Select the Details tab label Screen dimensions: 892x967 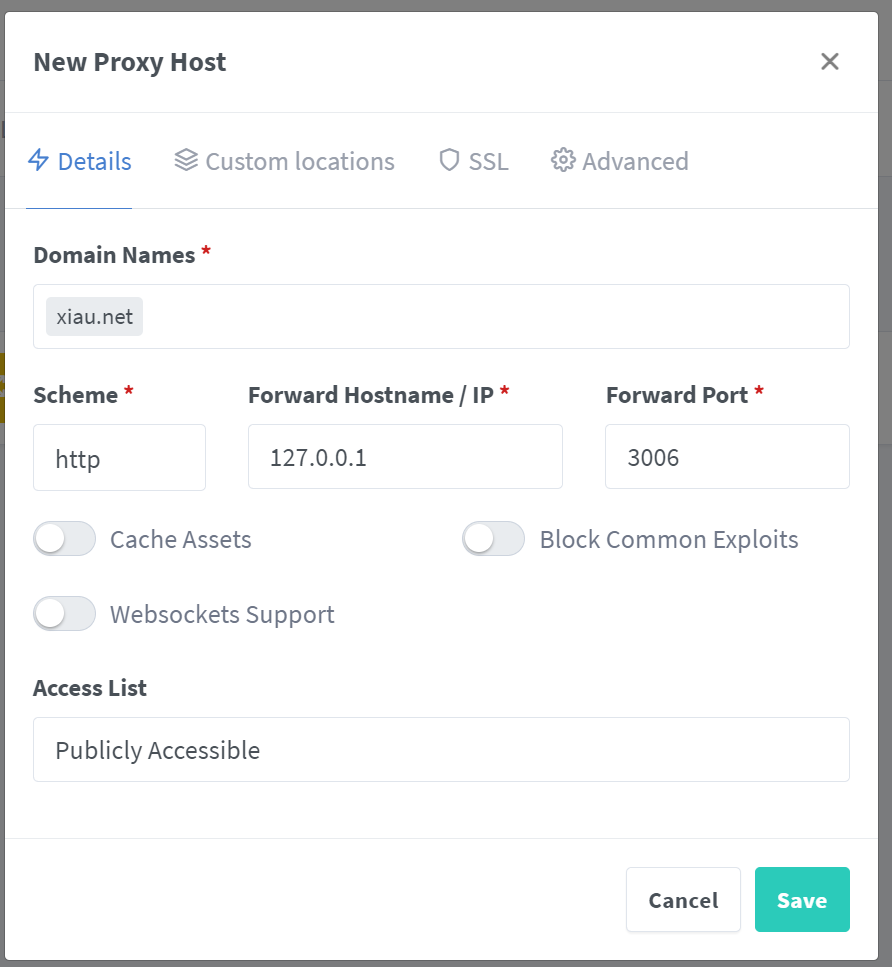[94, 162]
